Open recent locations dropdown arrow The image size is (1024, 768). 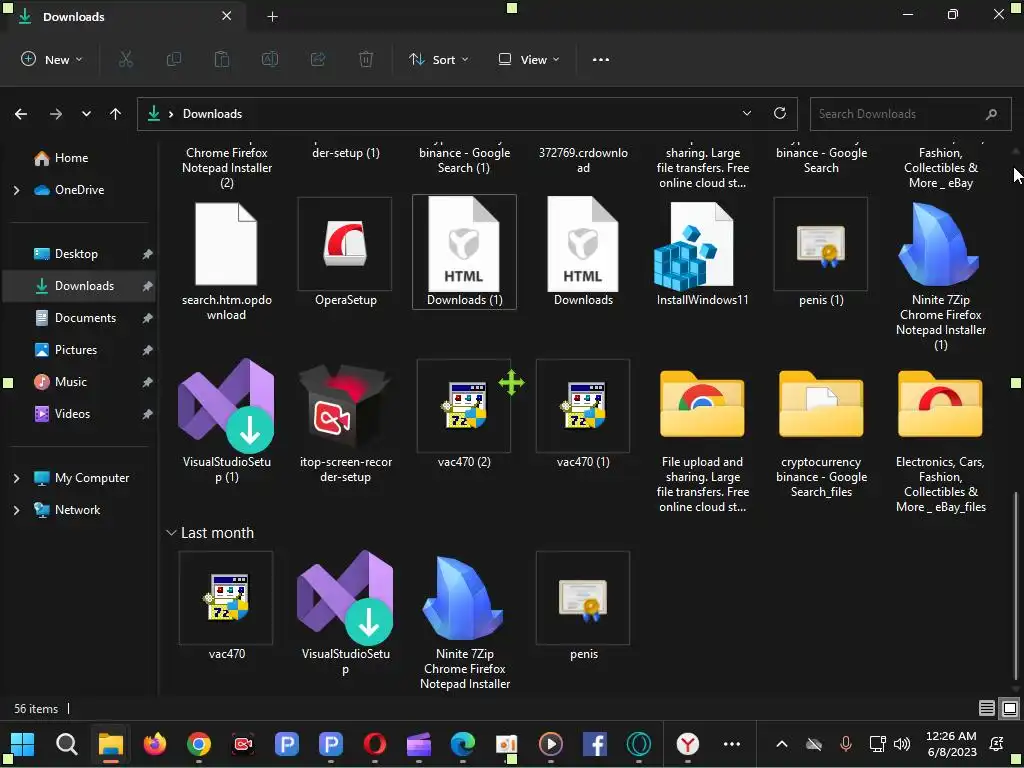(86, 114)
